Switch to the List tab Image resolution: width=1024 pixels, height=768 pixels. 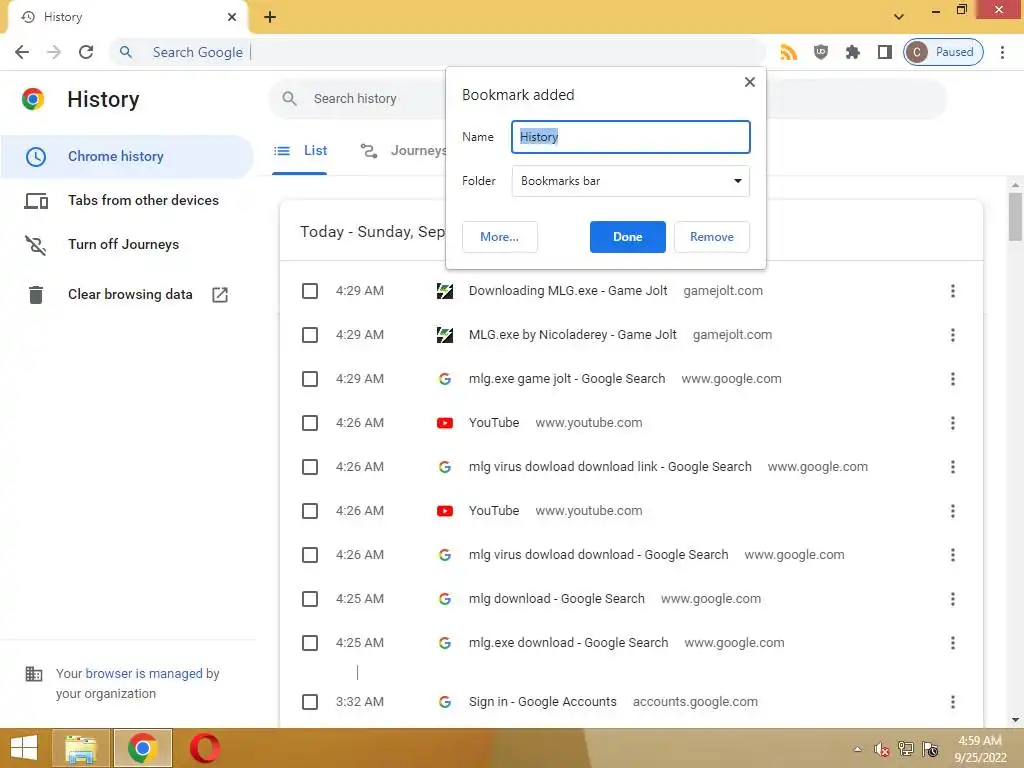300,151
